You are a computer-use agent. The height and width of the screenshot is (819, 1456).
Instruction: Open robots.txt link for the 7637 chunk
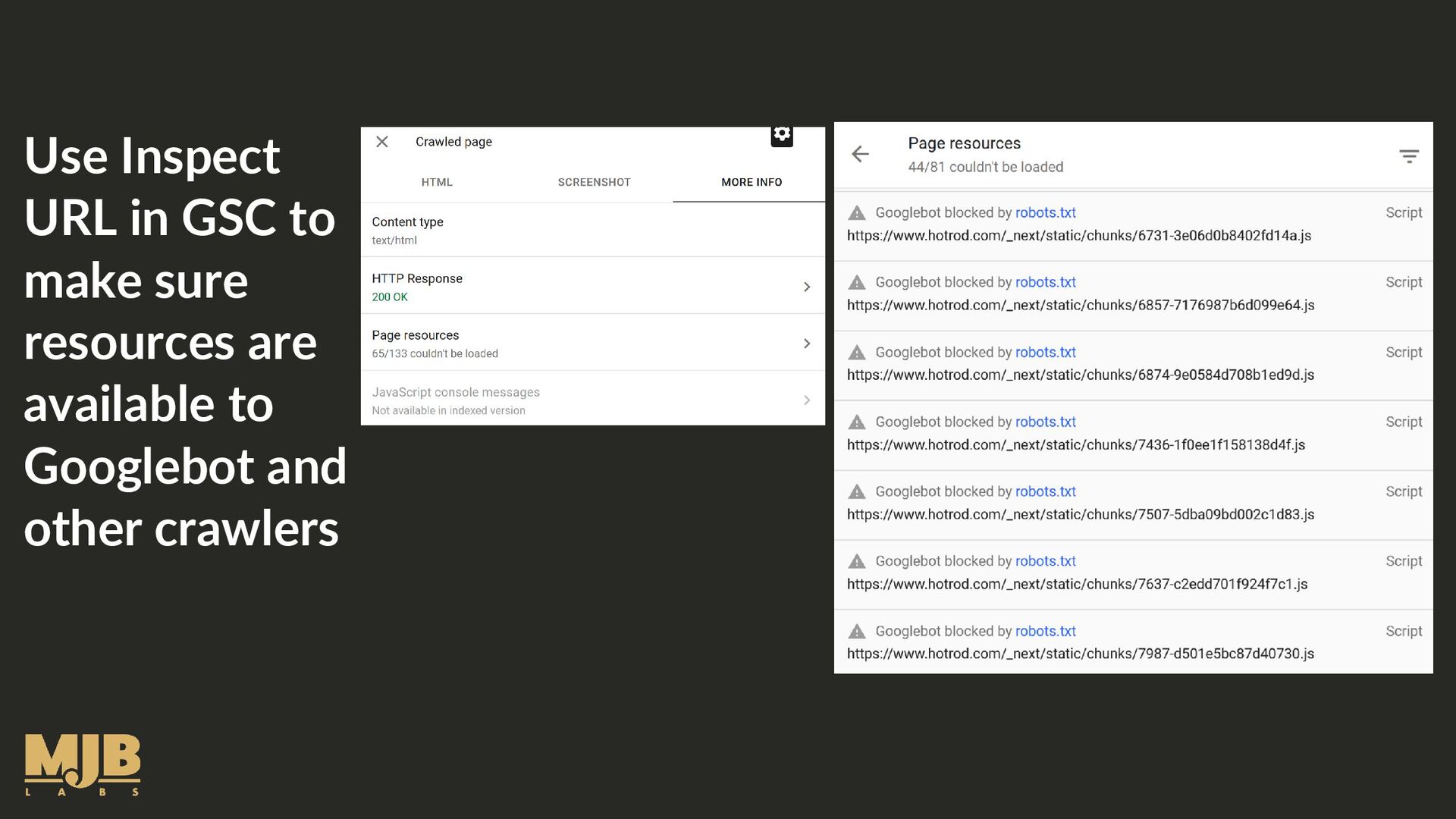1046,562
